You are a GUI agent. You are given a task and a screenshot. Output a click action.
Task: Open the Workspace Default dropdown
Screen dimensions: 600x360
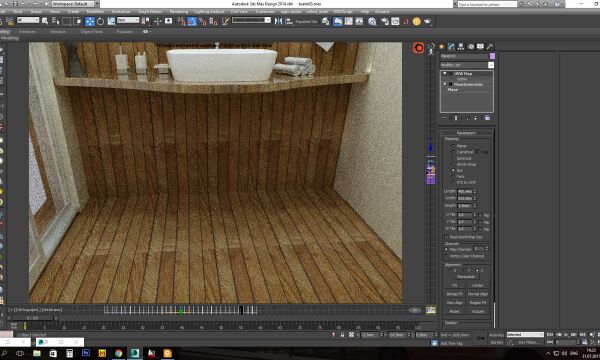pos(73,4)
